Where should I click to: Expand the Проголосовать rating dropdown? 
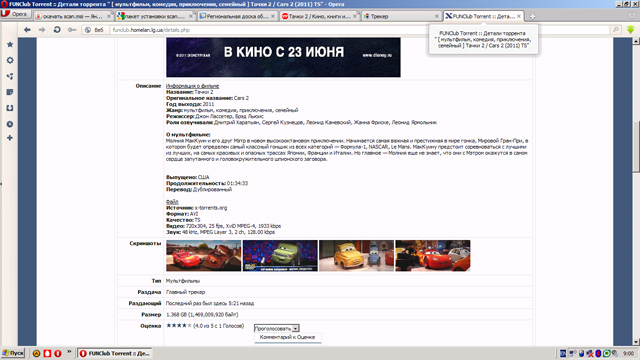coord(277,328)
